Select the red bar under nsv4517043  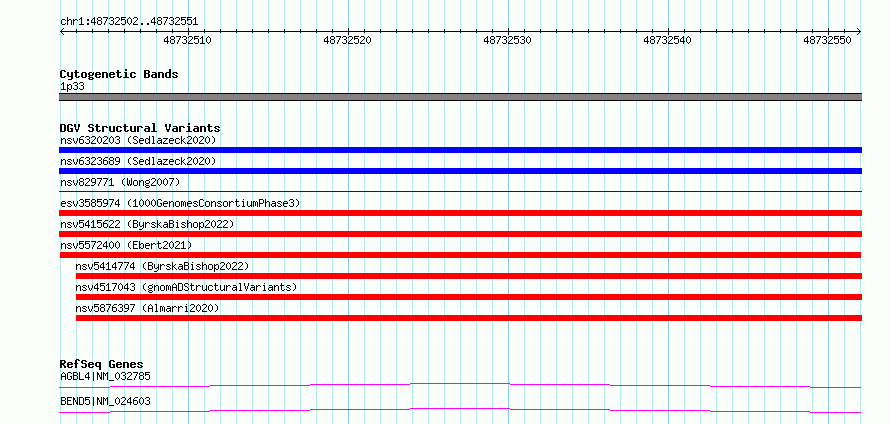click(469, 297)
